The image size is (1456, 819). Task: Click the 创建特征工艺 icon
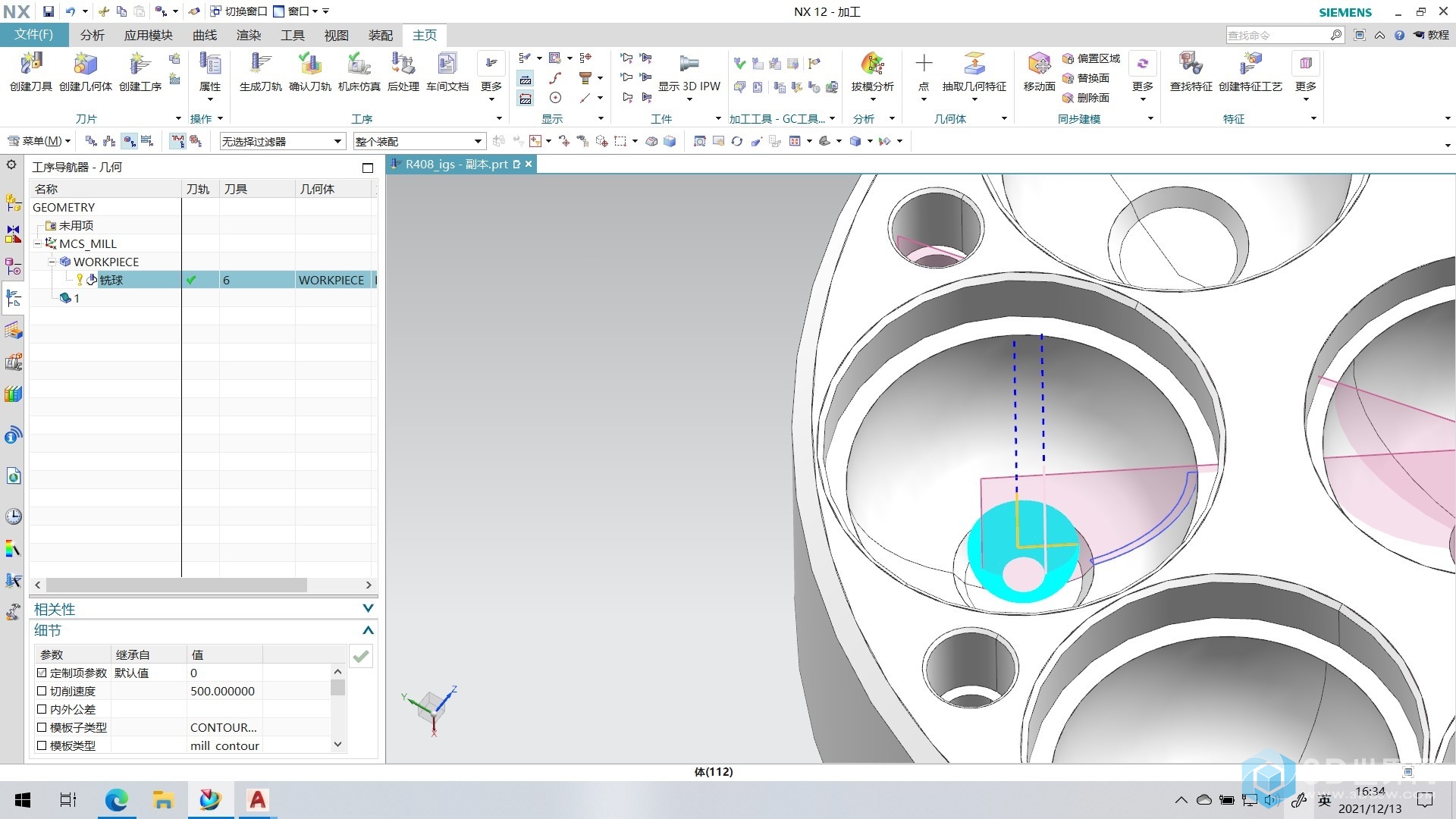1250,64
